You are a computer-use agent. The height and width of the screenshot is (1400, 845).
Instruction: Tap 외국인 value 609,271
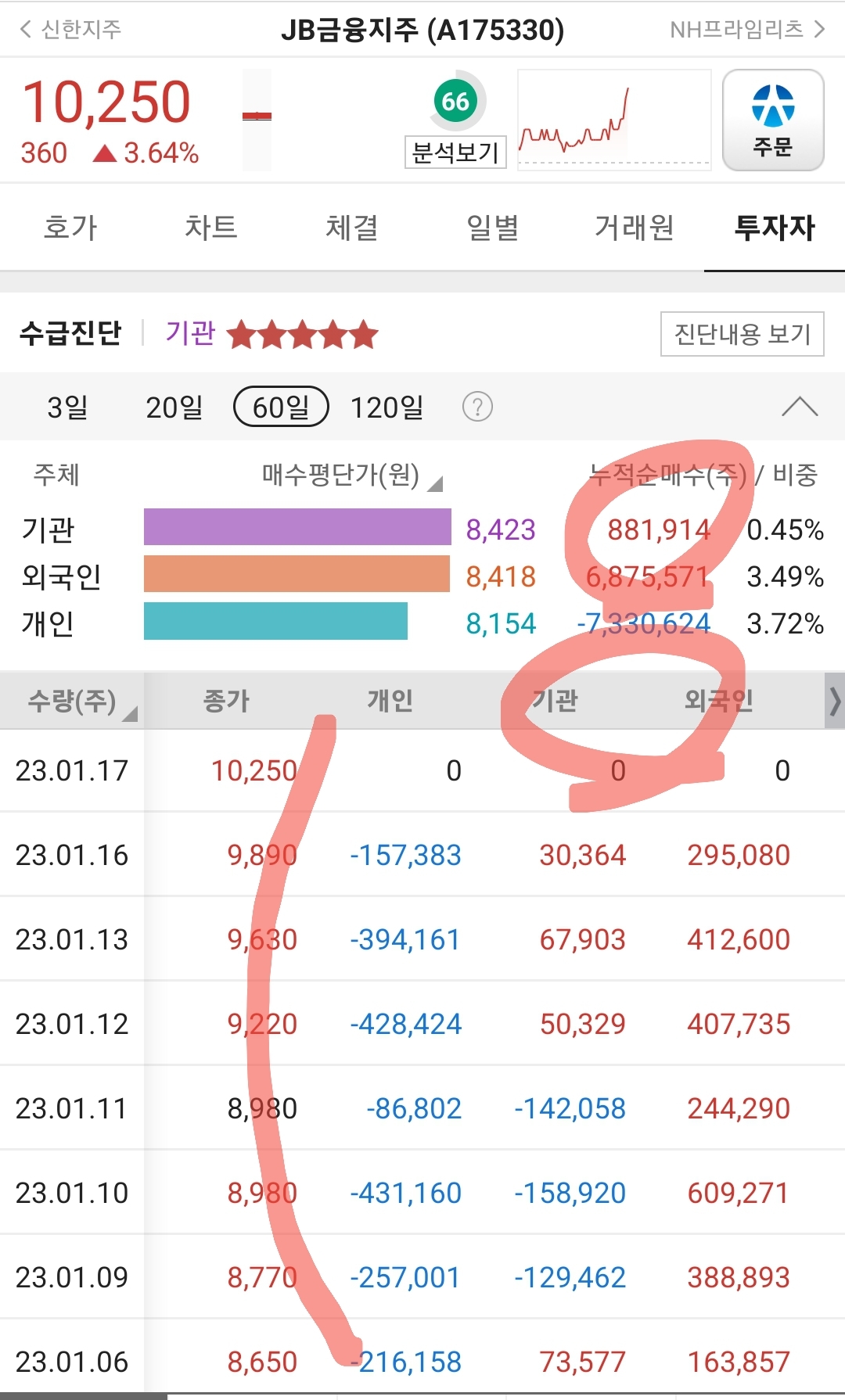pyautogui.click(x=738, y=1193)
